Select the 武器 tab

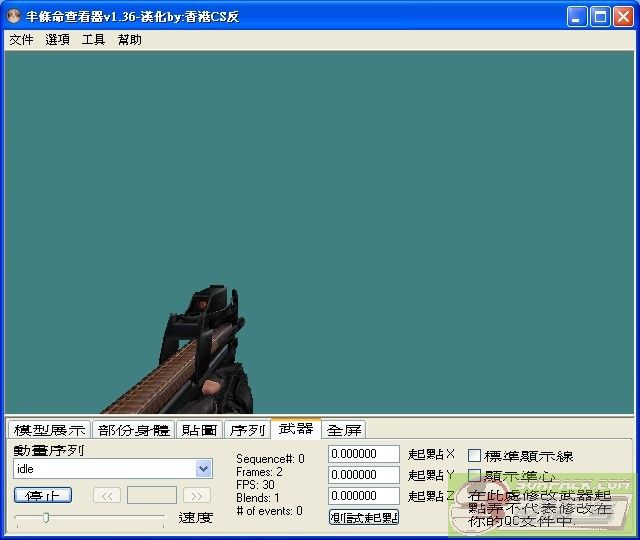(x=296, y=428)
